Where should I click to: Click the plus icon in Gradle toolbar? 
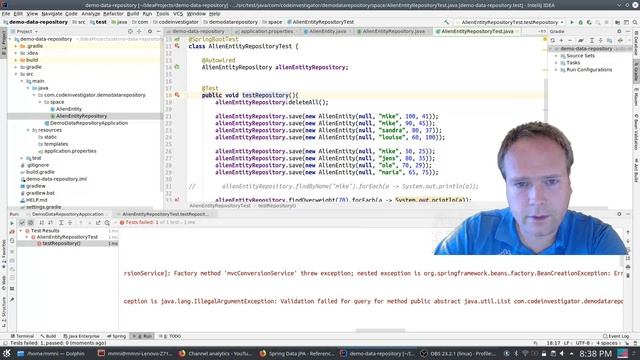click(x=562, y=40)
